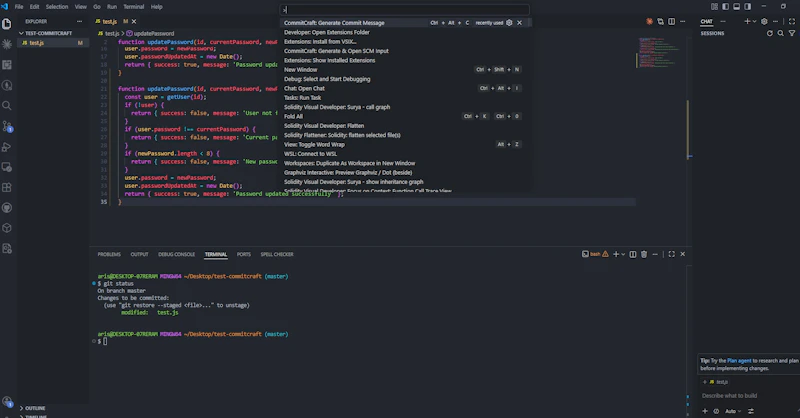Image resolution: width=800 pixels, height=418 pixels.
Task: Search chat Sessions magnifier icon
Action: 781,33
